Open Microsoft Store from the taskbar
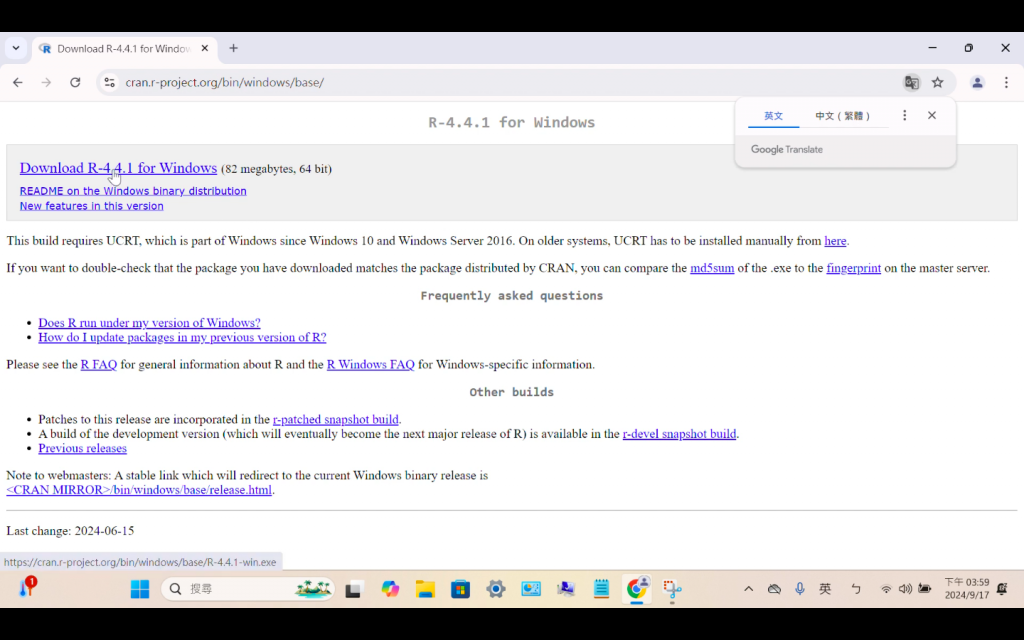1024x640 pixels. (x=460, y=589)
